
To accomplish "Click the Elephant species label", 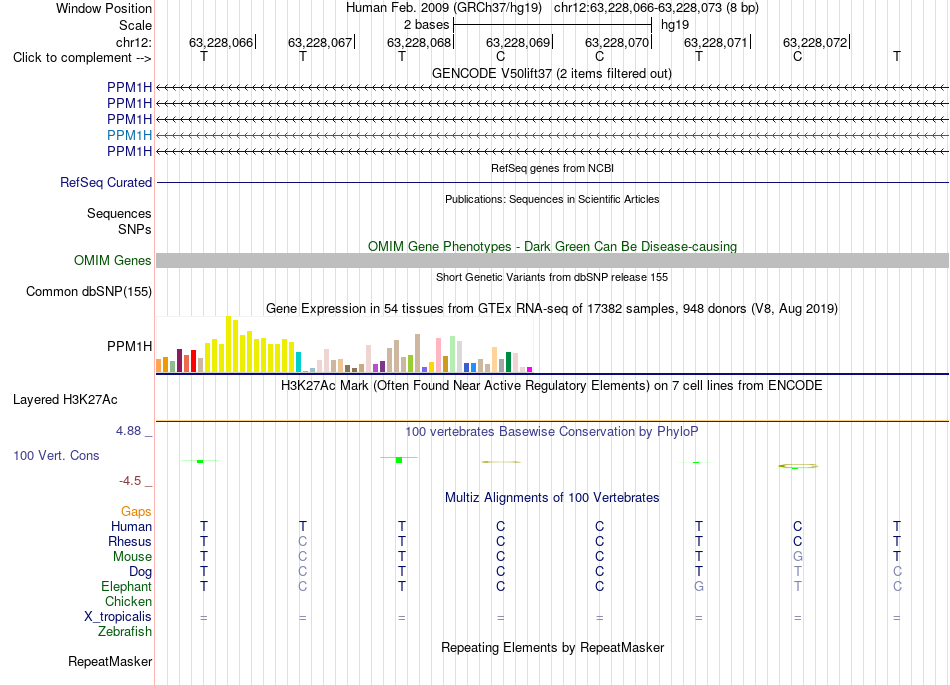I will pyautogui.click(x=127, y=586).
